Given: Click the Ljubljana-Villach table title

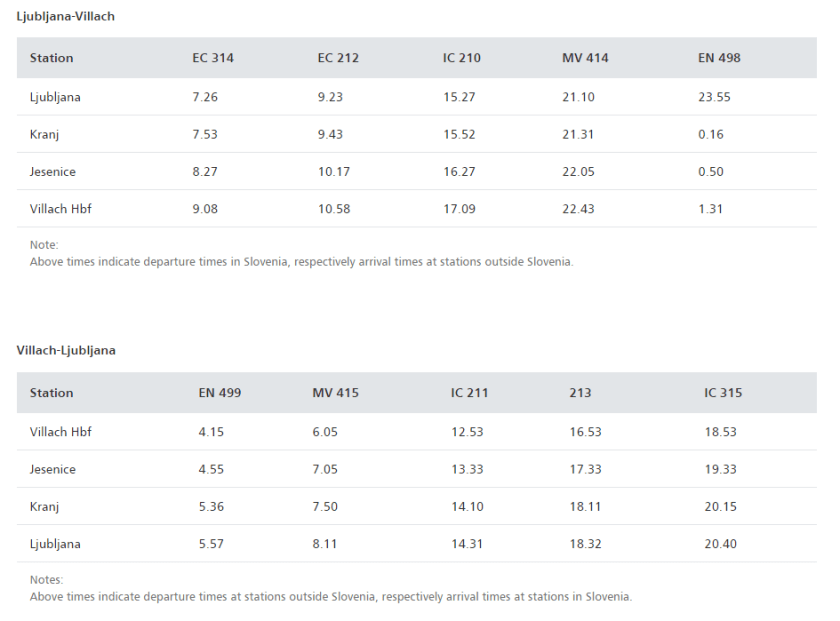Looking at the screenshot, I should (66, 16).
